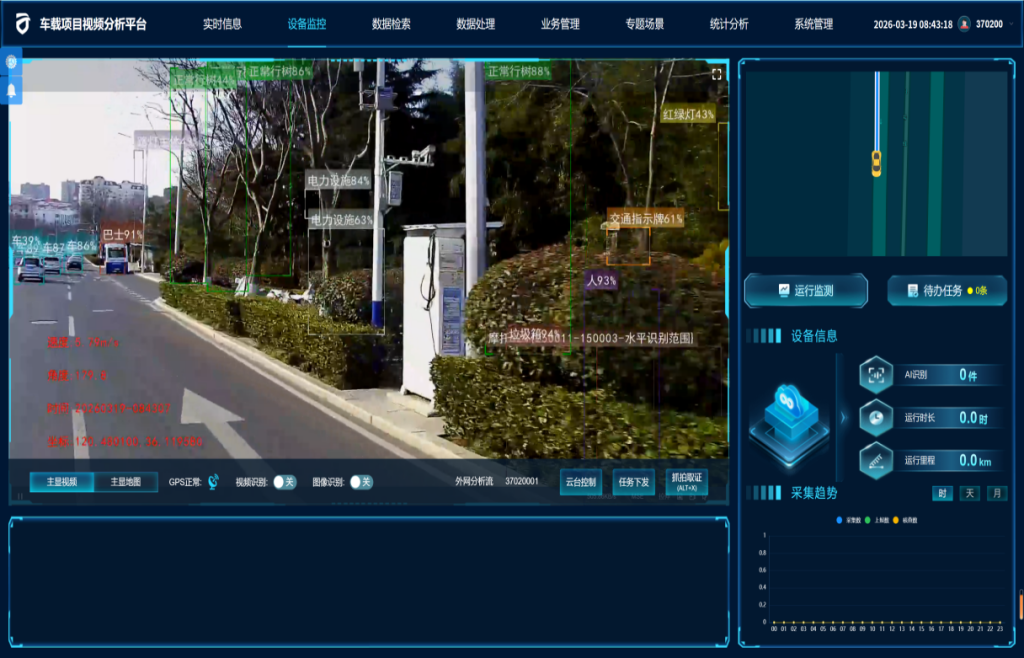Screen dimensions: 1024x658
Task: Go to the 统计分析 menu tab
Action: point(729,24)
